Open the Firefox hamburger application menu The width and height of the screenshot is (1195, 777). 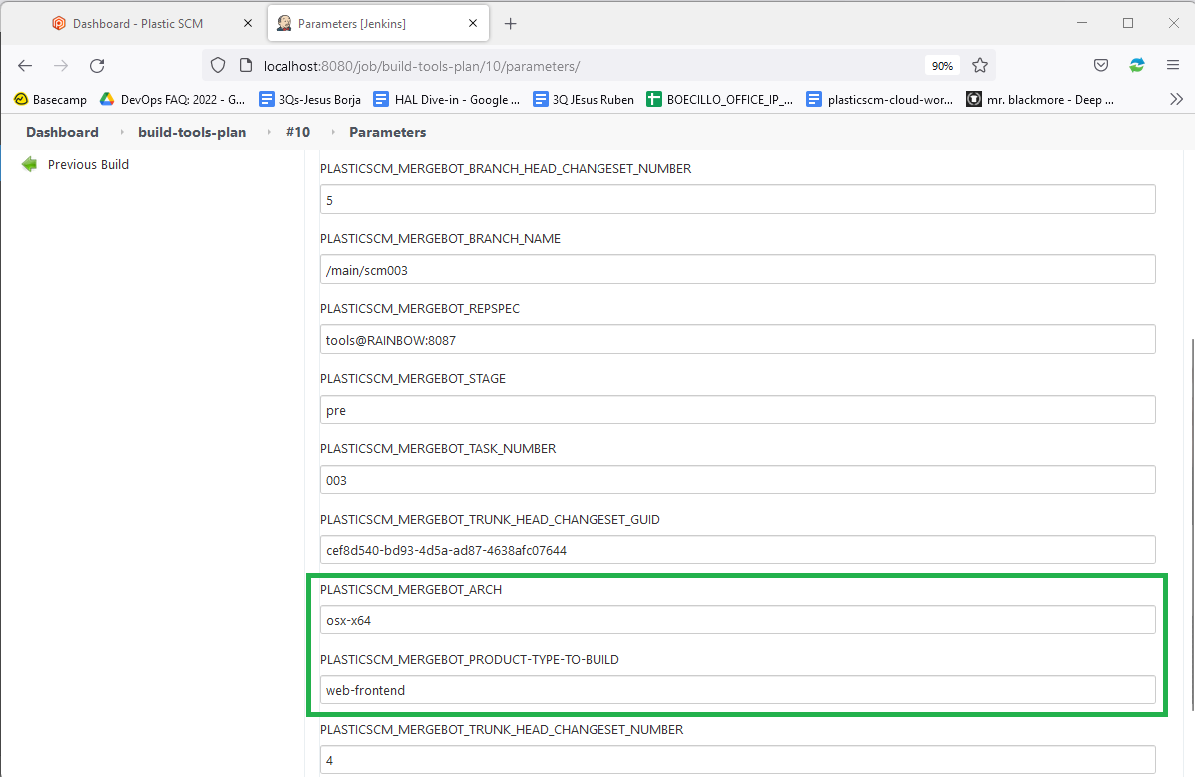point(1173,66)
